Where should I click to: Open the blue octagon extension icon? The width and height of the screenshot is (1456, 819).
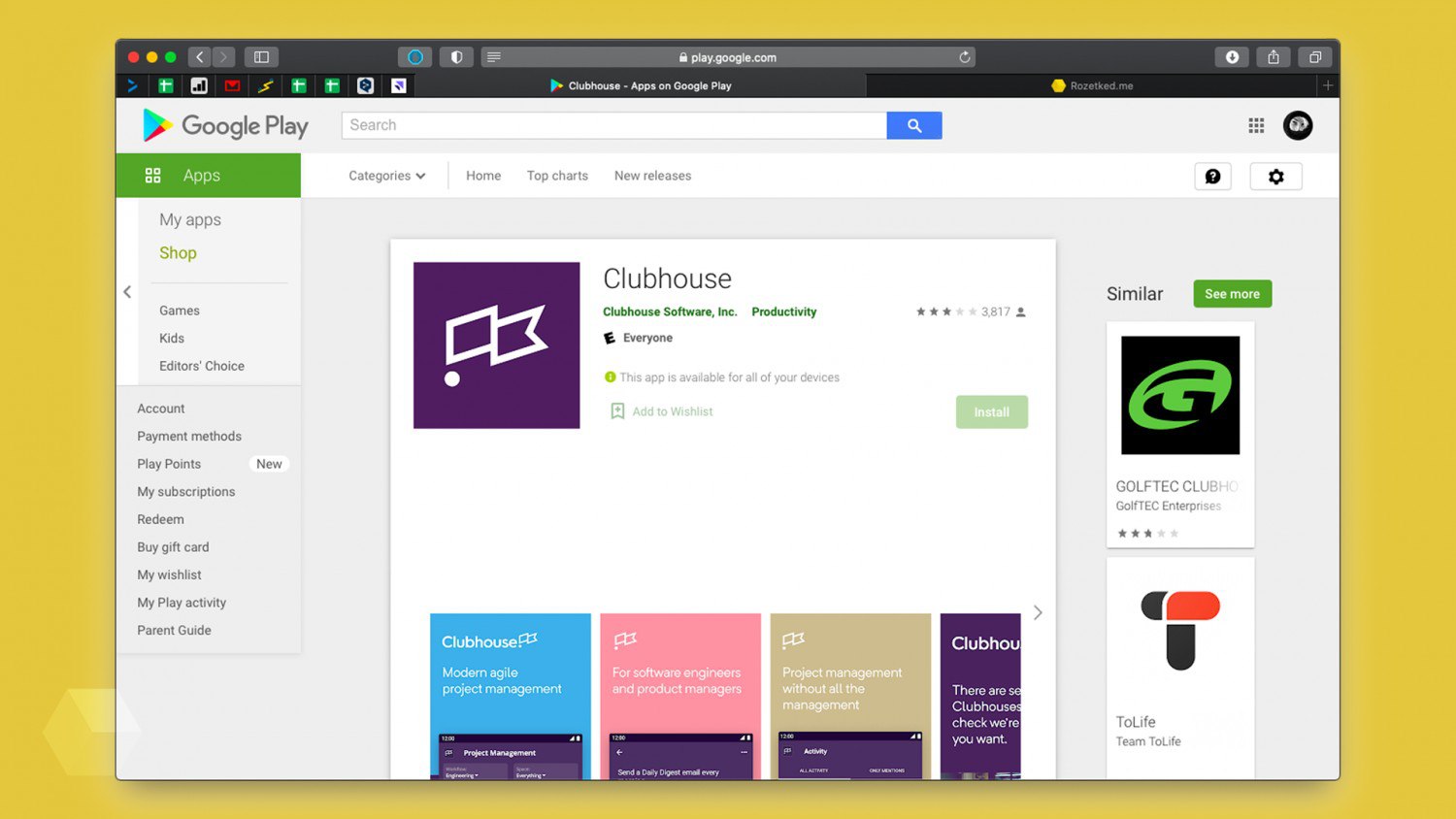click(x=415, y=57)
